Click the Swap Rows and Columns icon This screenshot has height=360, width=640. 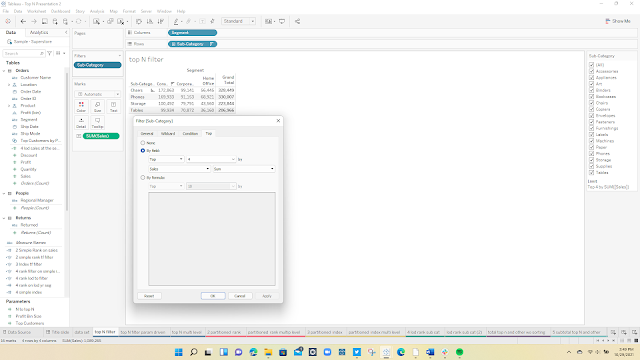coord(139,21)
